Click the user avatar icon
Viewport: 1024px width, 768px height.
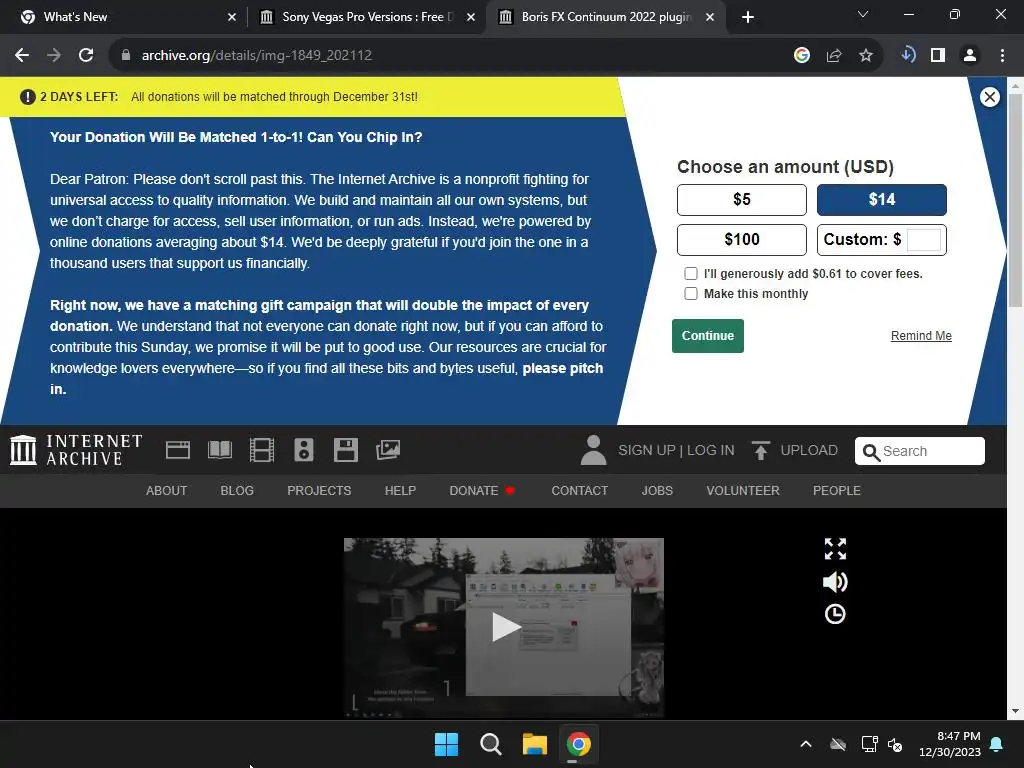click(x=593, y=450)
